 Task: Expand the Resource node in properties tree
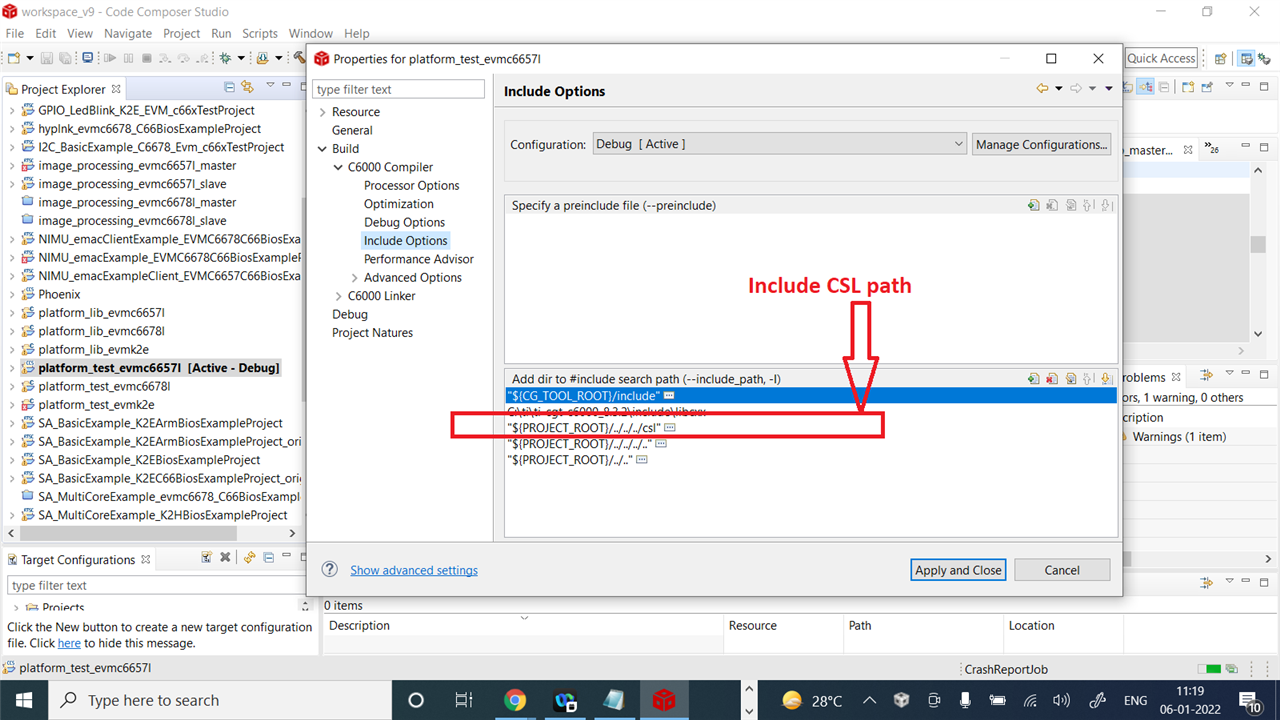pyautogui.click(x=323, y=112)
